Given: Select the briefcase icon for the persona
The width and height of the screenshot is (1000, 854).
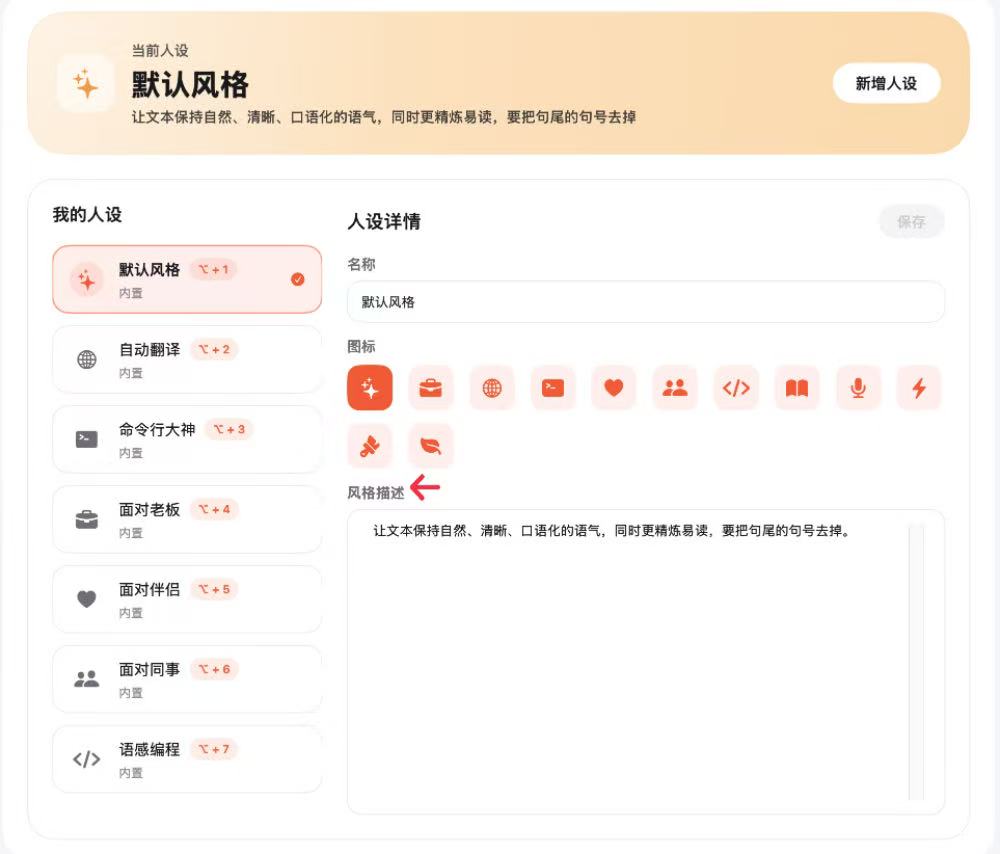Looking at the screenshot, I should pyautogui.click(x=431, y=388).
